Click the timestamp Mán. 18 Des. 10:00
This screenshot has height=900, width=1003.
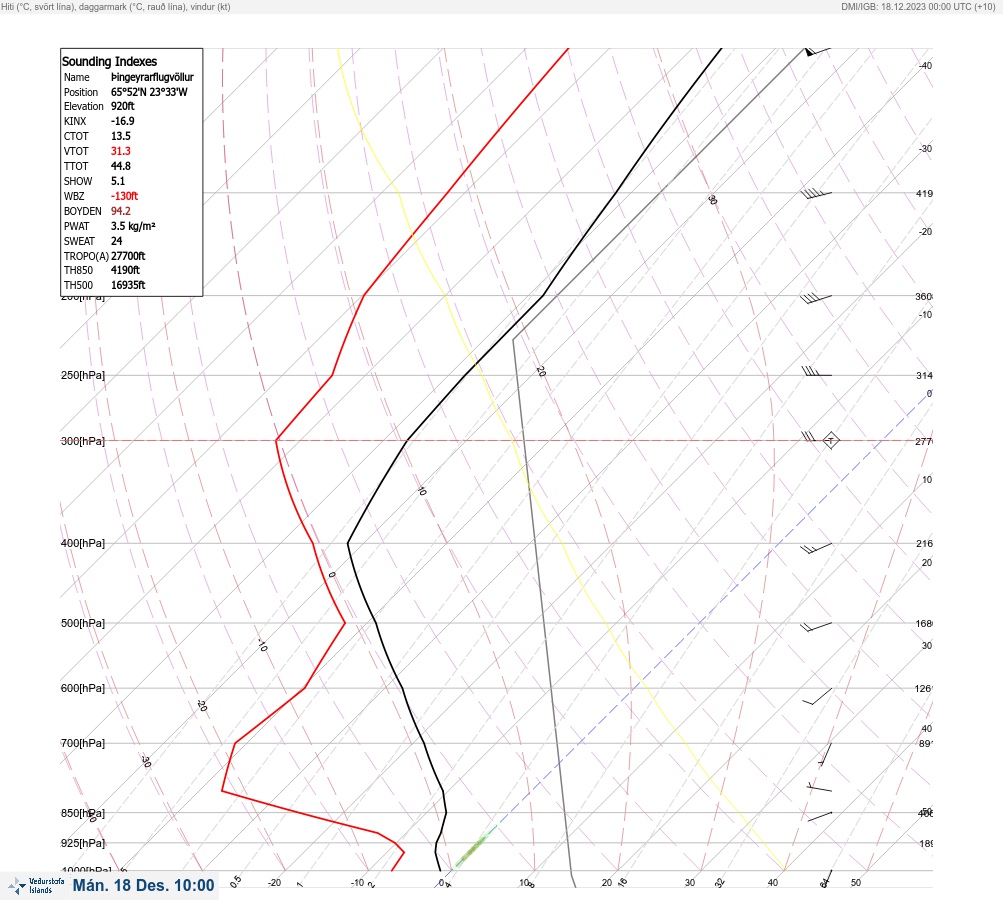click(143, 885)
